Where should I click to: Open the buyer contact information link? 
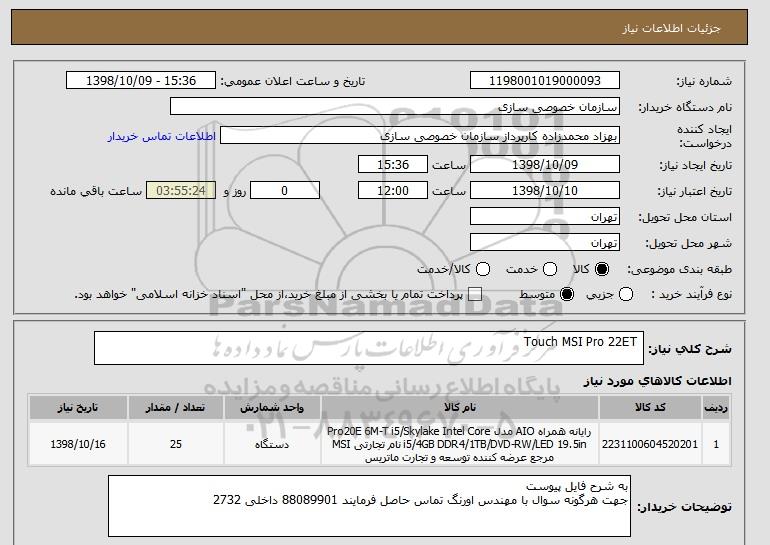pos(162,136)
